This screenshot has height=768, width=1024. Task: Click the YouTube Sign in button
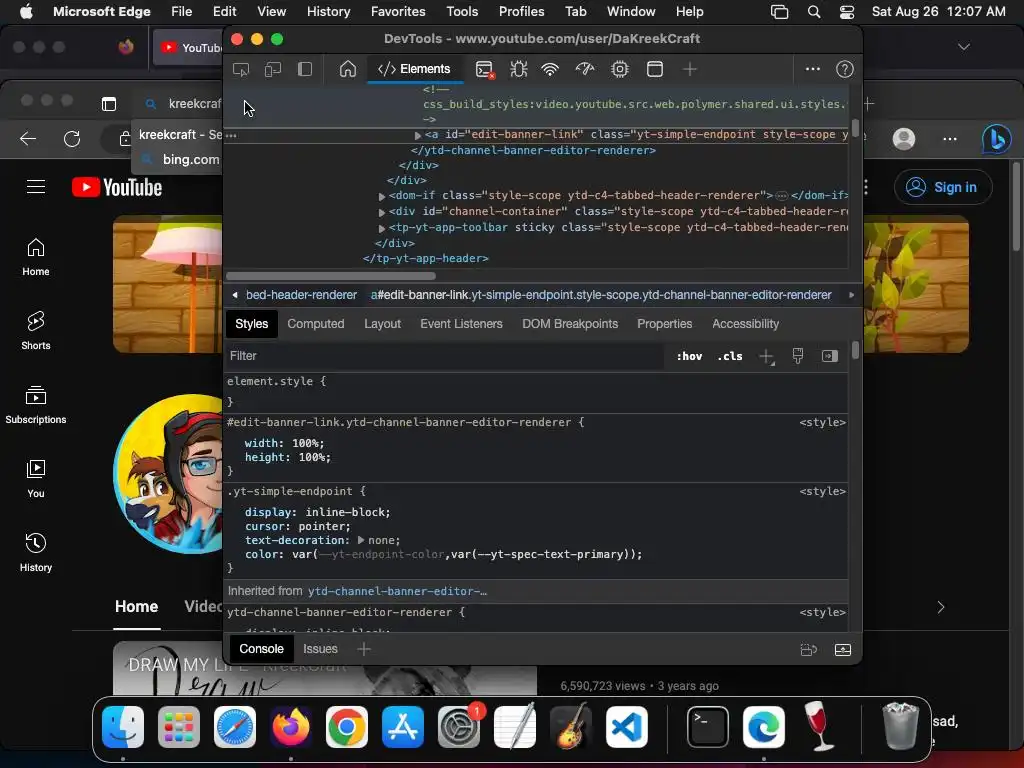[x=942, y=187]
